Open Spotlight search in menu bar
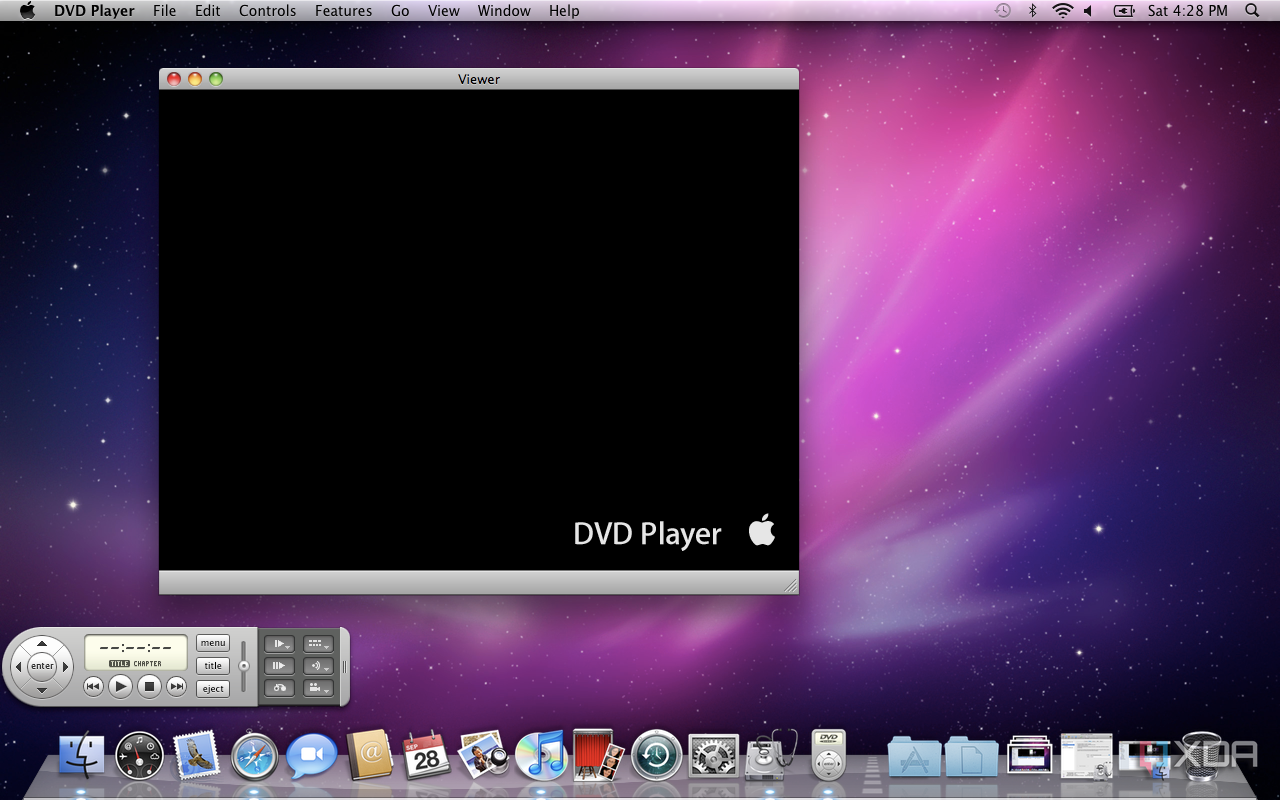Image resolution: width=1280 pixels, height=800 pixels. point(1252,11)
